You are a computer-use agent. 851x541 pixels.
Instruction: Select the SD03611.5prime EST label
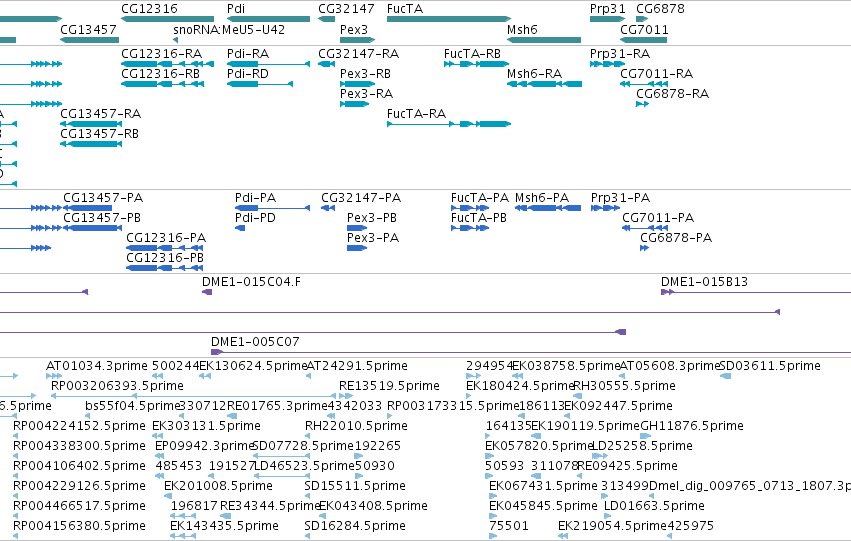click(x=770, y=366)
